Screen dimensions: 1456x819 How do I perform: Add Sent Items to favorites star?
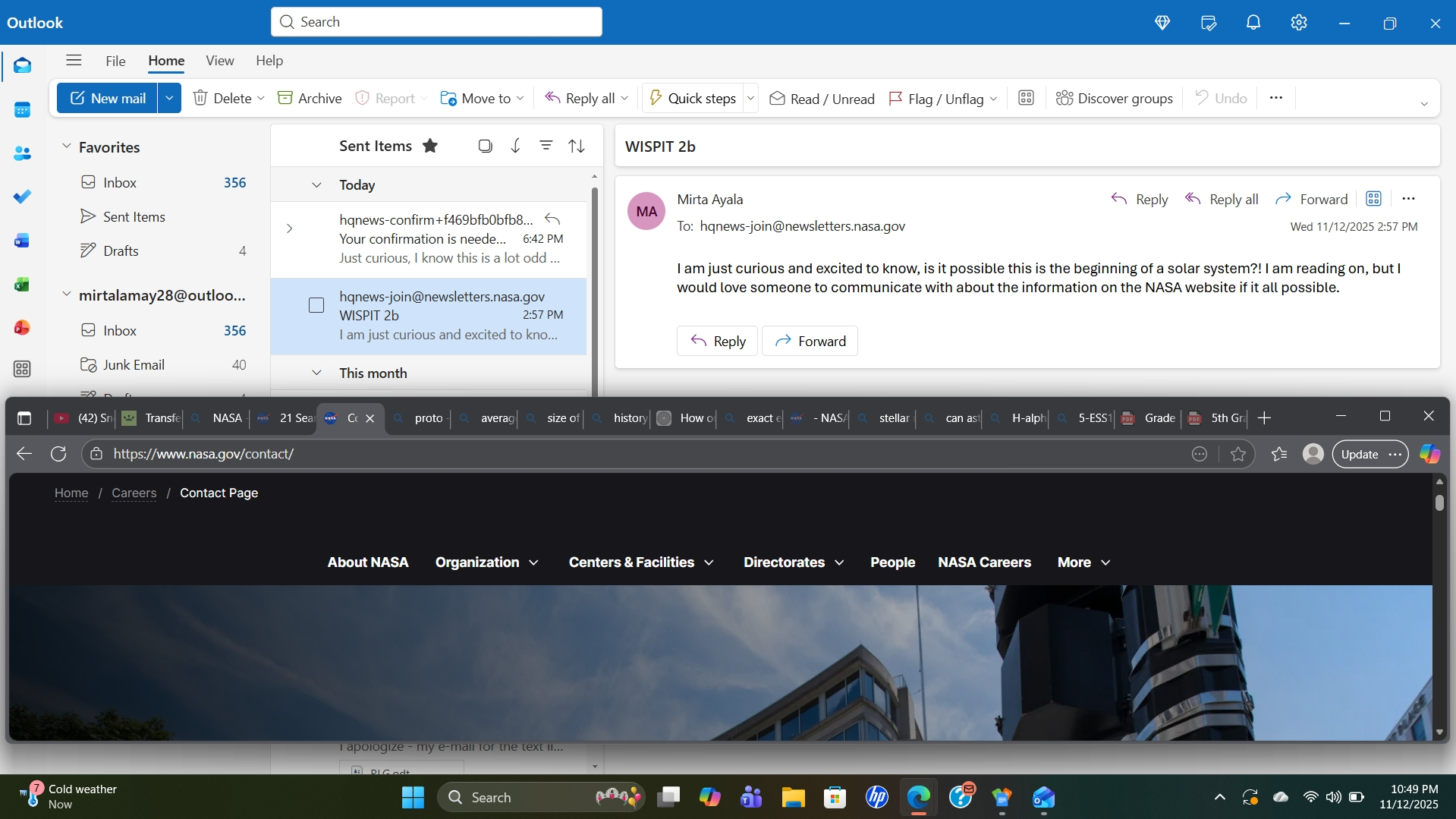click(x=430, y=146)
